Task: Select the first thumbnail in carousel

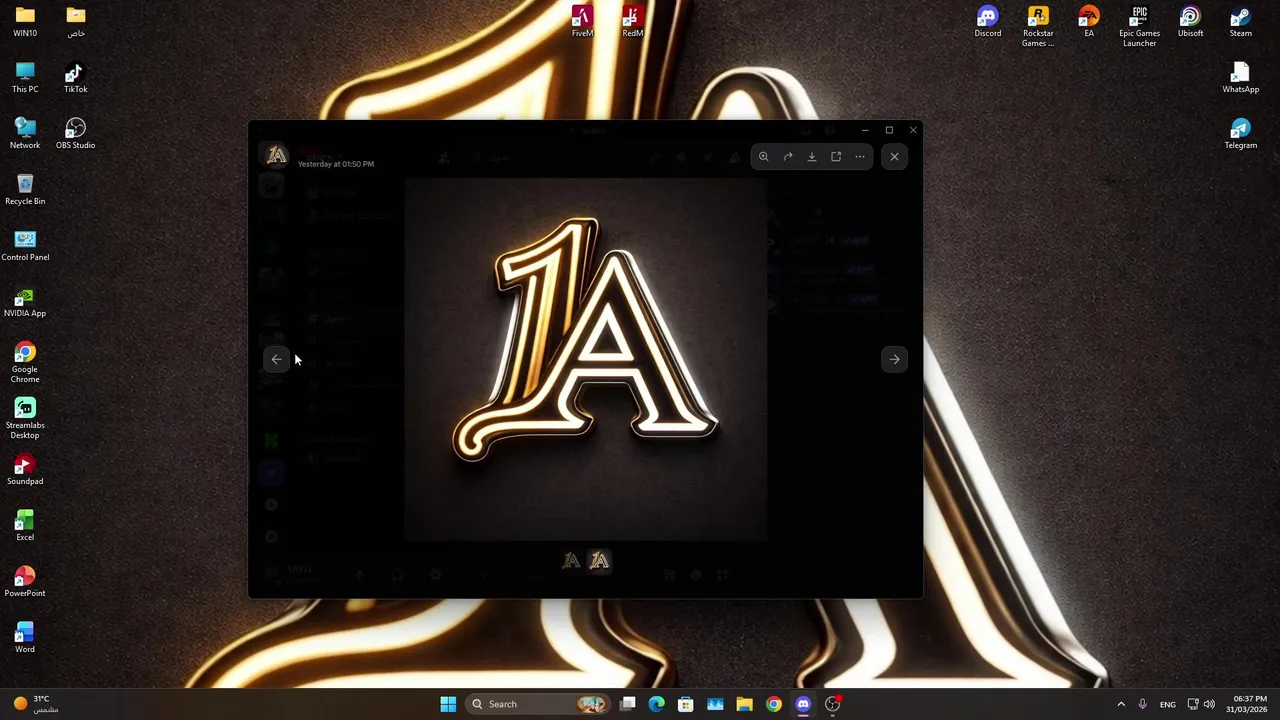Action: point(571,561)
